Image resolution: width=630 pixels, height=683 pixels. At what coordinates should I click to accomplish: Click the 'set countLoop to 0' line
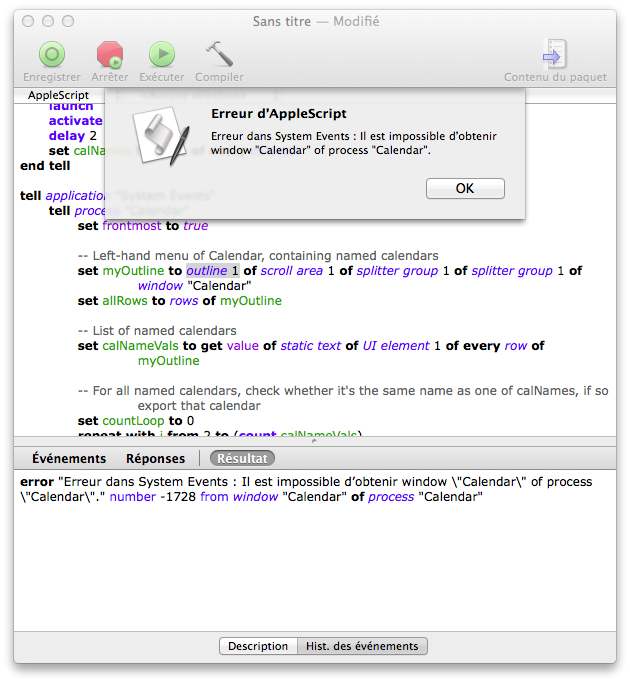tap(136, 421)
